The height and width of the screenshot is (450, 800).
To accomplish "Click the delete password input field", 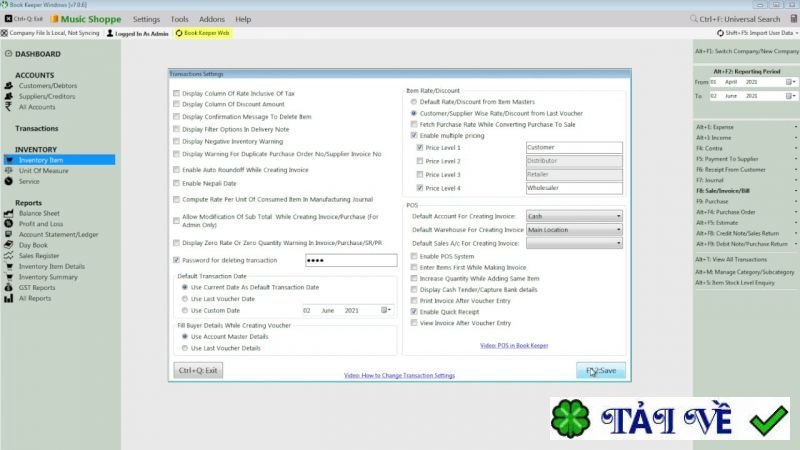I will point(351,260).
